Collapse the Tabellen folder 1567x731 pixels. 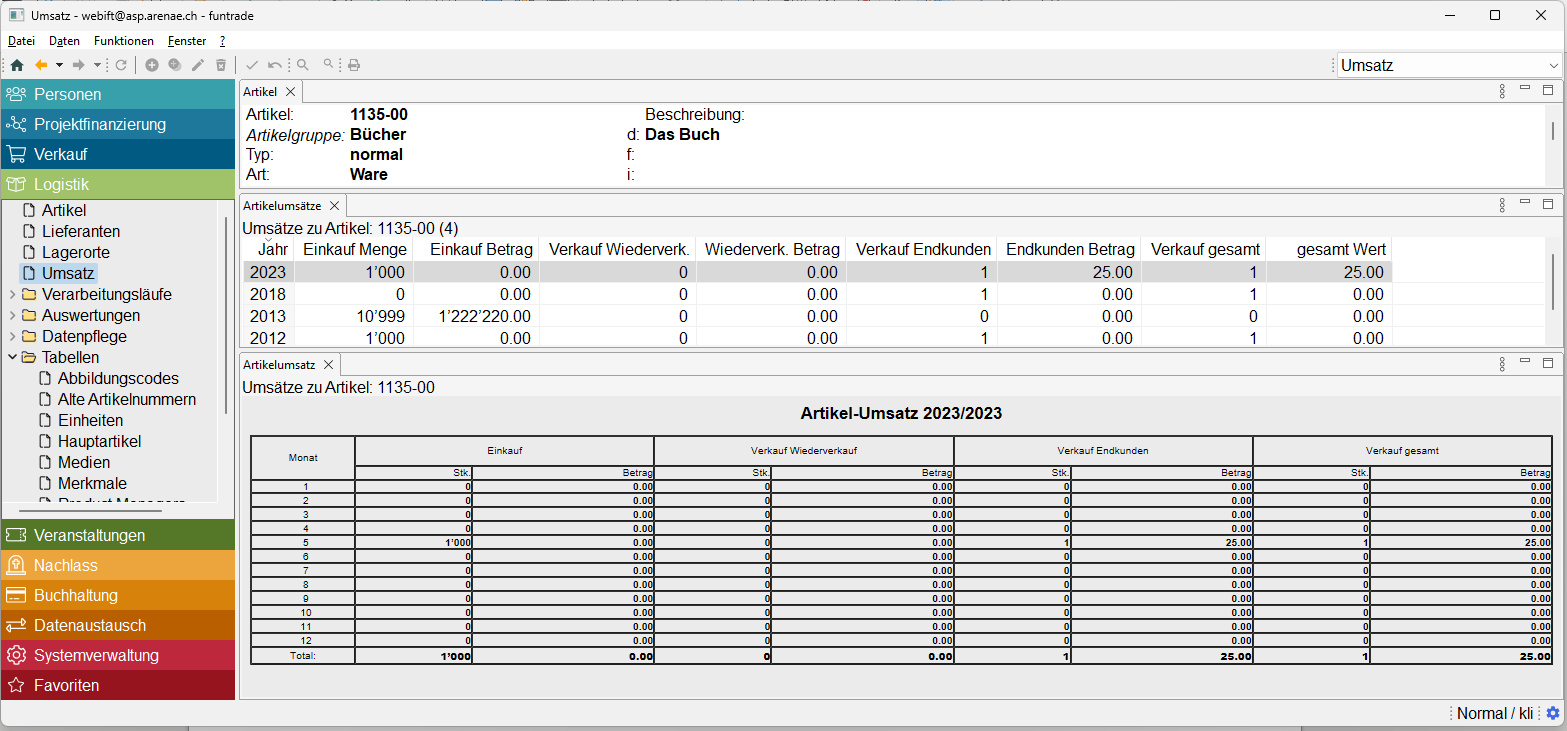(x=12, y=357)
